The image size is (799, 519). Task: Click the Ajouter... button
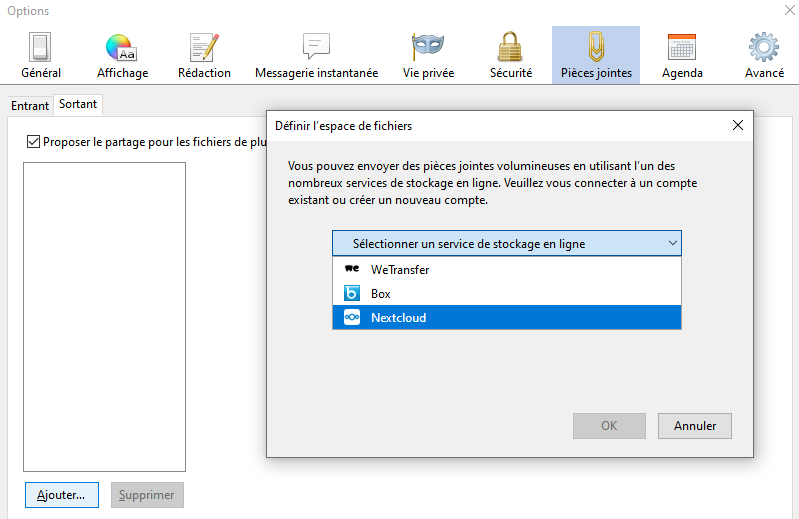(x=61, y=494)
